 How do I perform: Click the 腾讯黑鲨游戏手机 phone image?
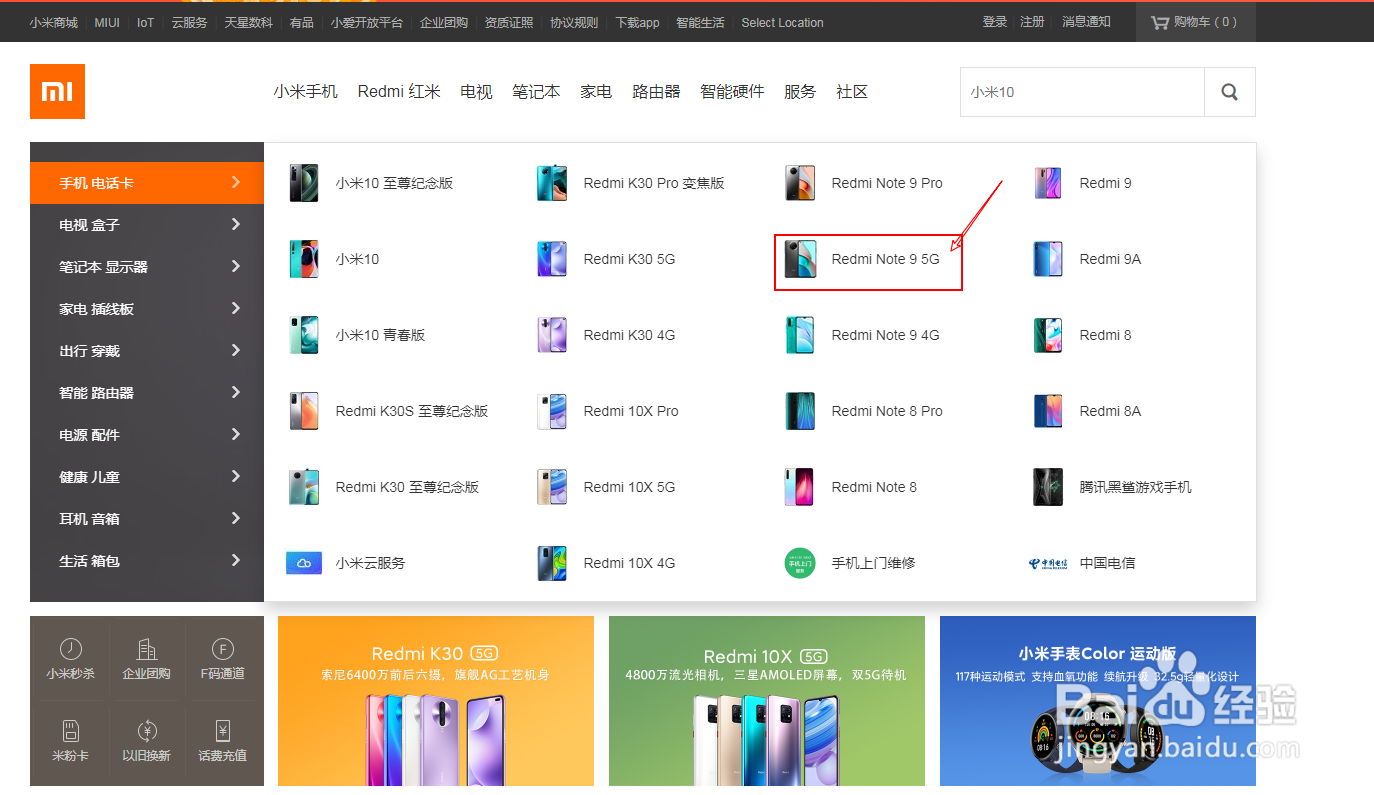[x=1048, y=487]
